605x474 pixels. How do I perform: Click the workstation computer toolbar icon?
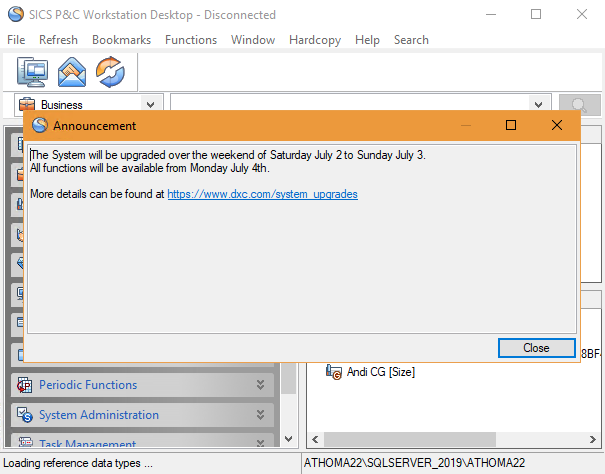click(32, 73)
